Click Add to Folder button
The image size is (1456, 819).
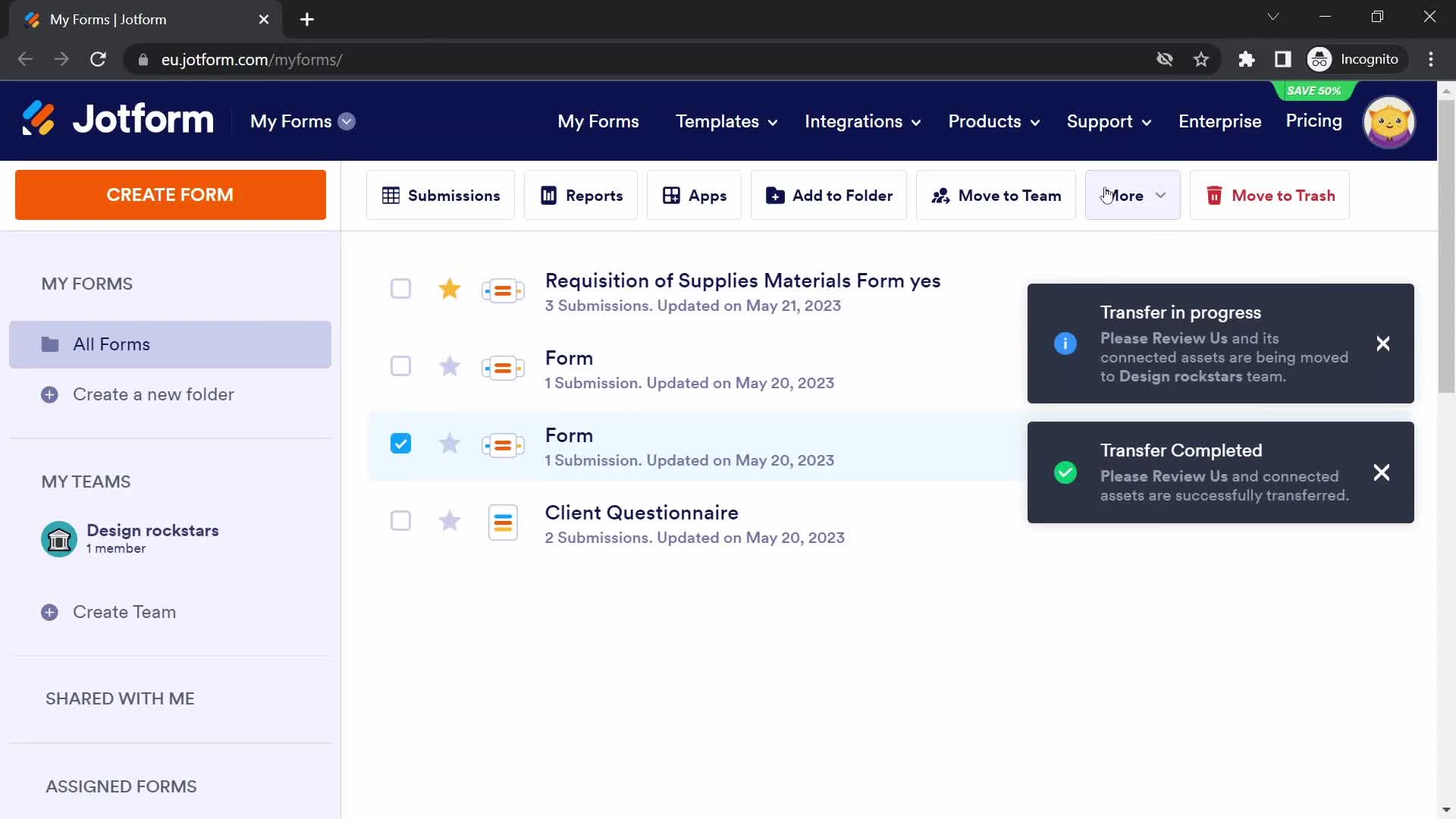point(829,196)
